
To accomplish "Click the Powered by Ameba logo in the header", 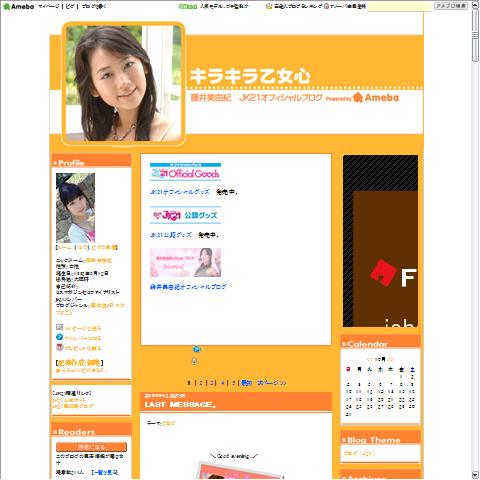I will pyautogui.click(x=362, y=98).
